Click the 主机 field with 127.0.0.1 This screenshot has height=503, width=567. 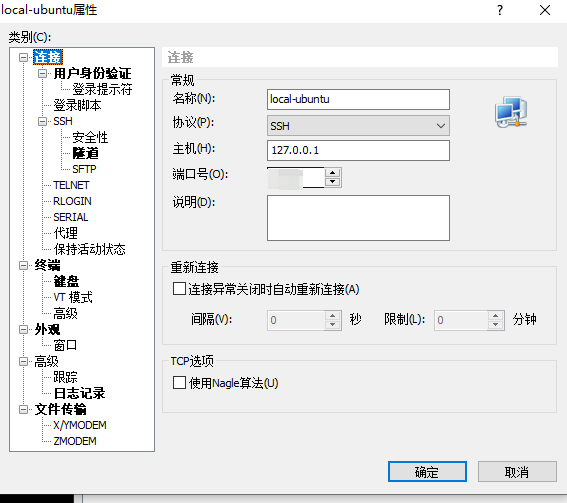(358, 150)
